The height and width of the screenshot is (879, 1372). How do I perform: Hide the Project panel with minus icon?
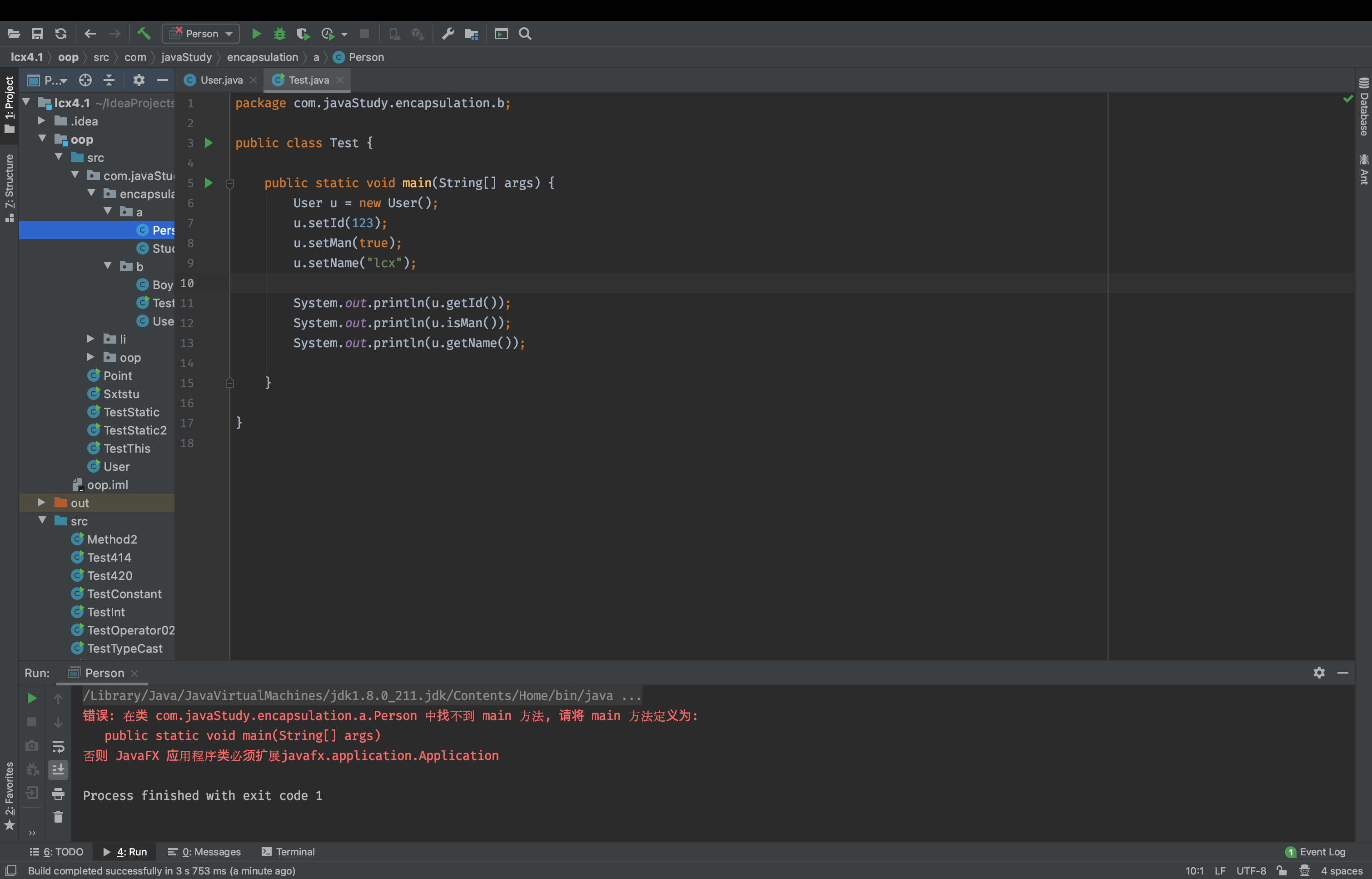click(x=163, y=80)
